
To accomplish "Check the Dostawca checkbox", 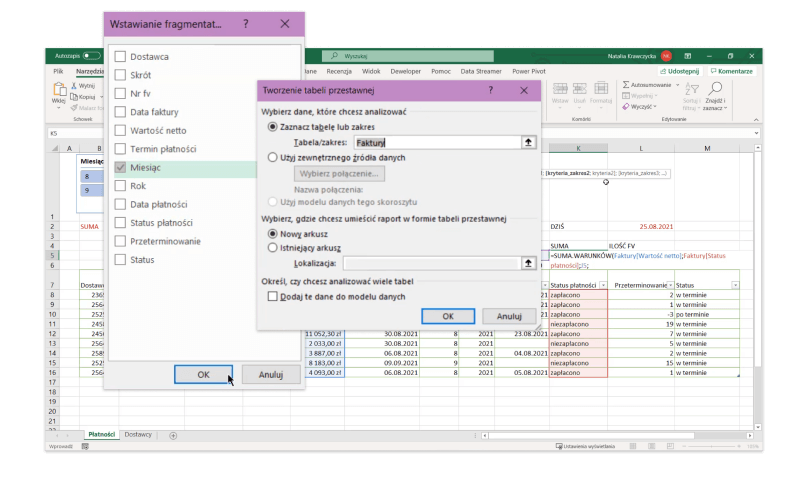I will 121,57.
